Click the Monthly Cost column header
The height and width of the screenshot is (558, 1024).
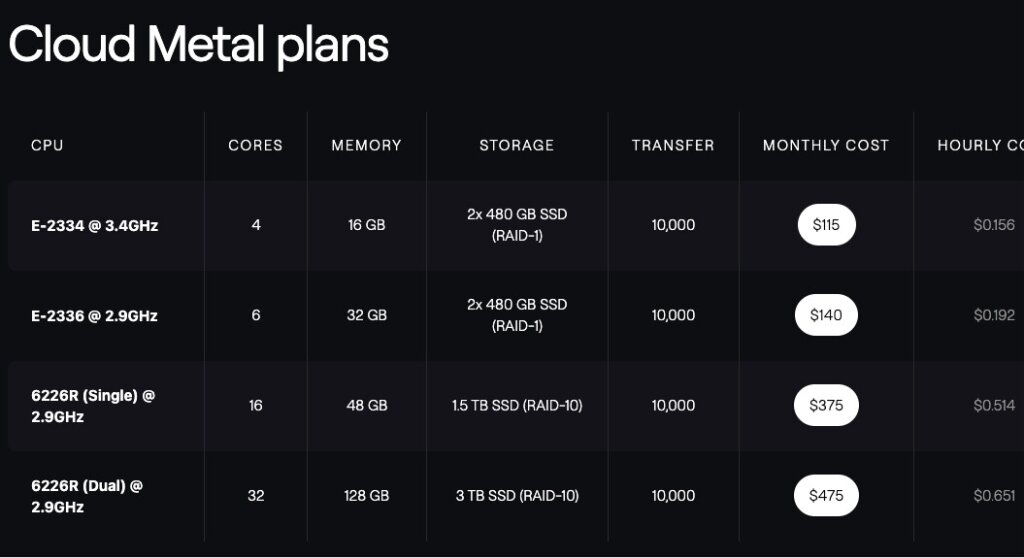tap(826, 145)
